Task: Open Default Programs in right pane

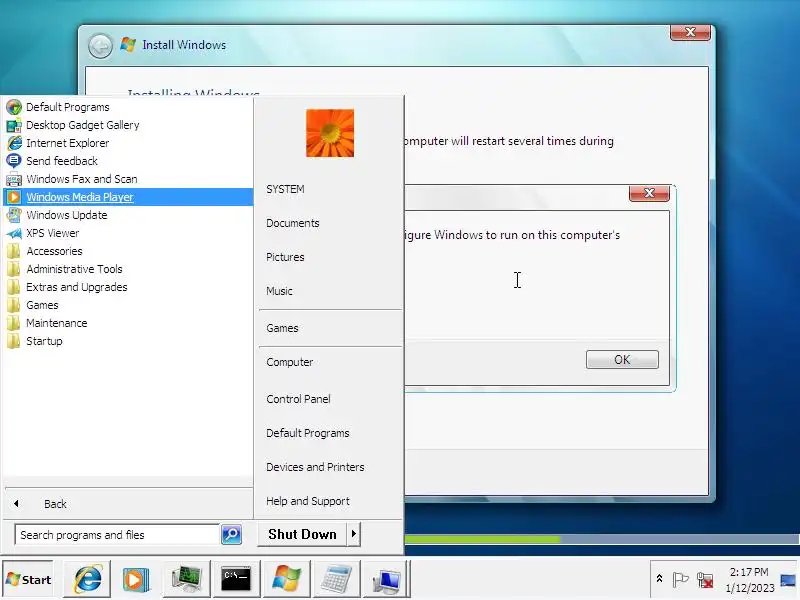Action: [x=308, y=433]
